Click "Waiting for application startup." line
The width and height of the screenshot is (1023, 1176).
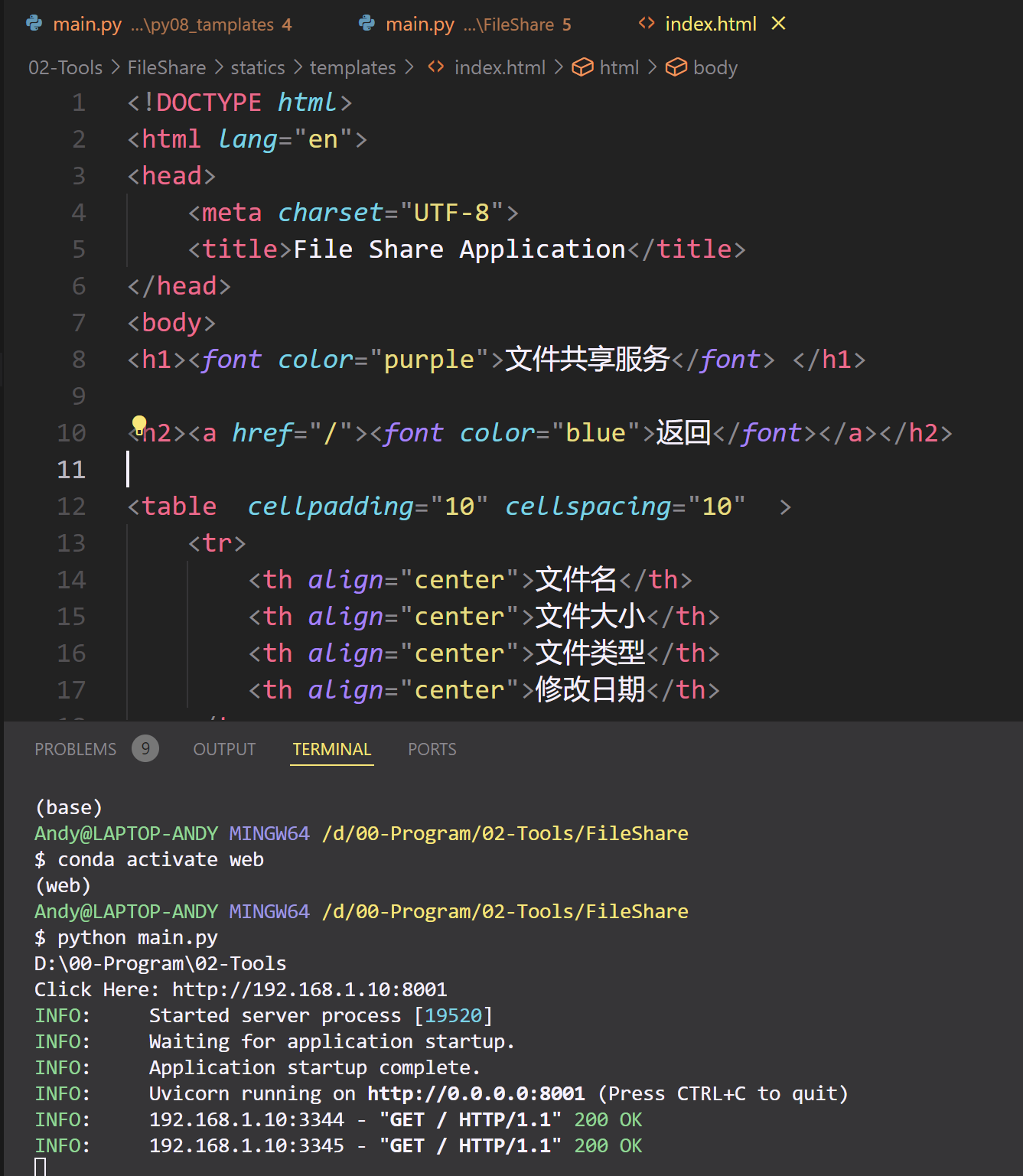coord(332,1041)
